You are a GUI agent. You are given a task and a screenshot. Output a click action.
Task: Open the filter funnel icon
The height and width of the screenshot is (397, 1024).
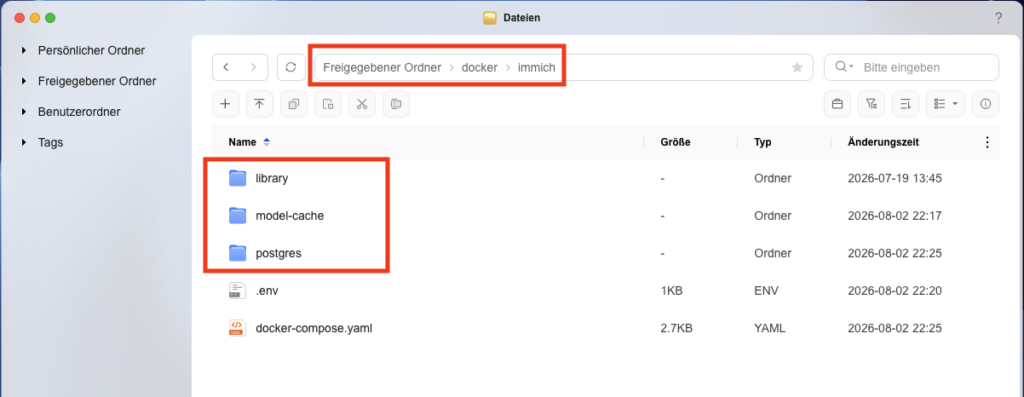pyautogui.click(x=871, y=104)
